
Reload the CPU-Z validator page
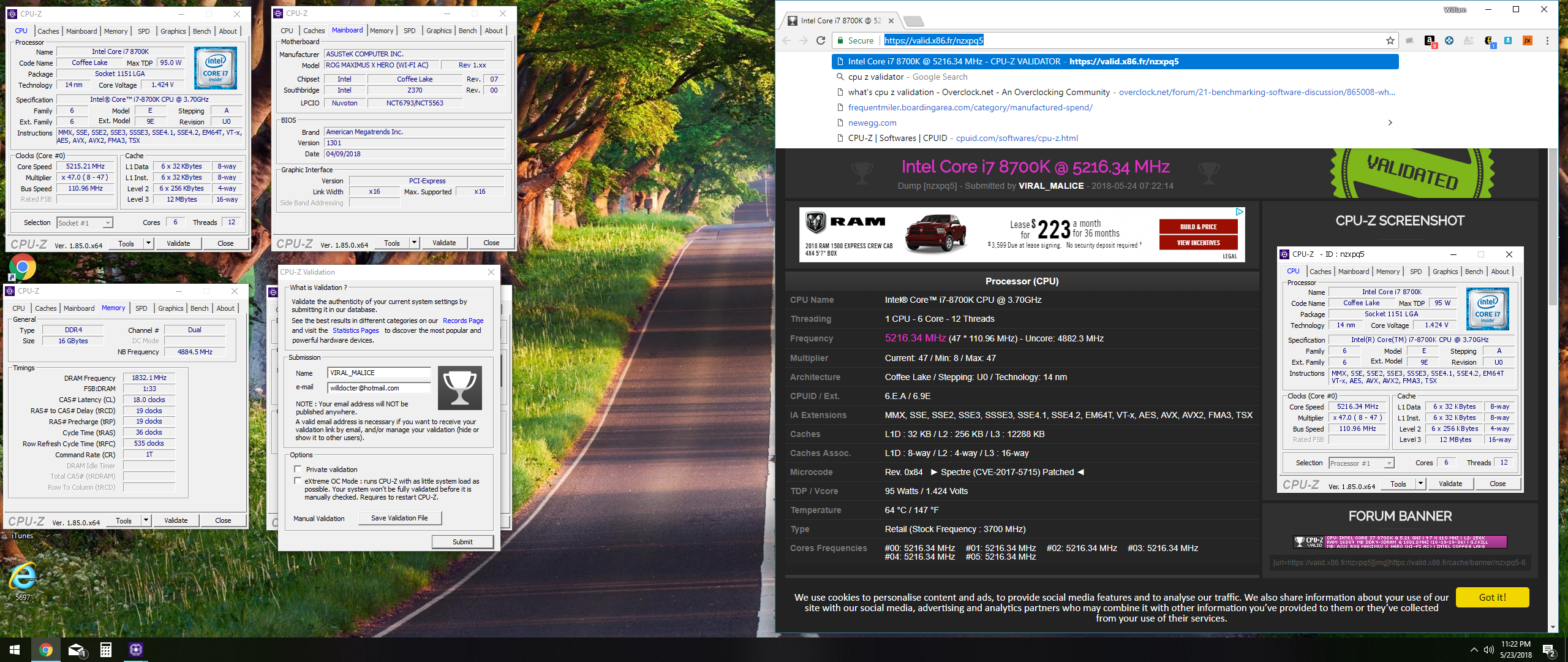click(x=821, y=40)
